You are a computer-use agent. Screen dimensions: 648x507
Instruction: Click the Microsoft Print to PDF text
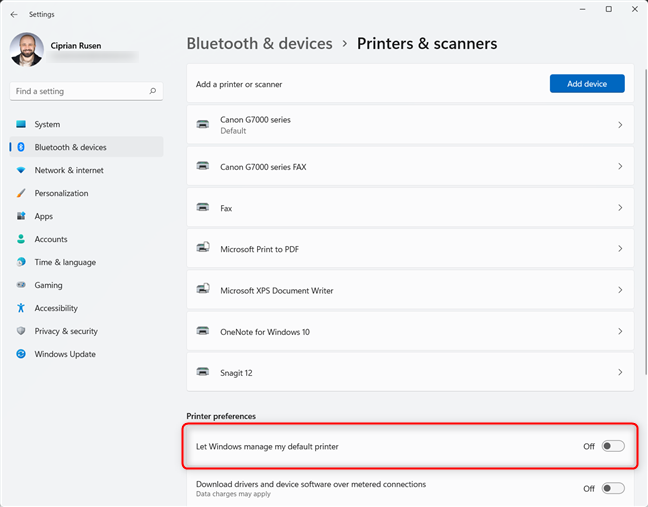pos(260,249)
